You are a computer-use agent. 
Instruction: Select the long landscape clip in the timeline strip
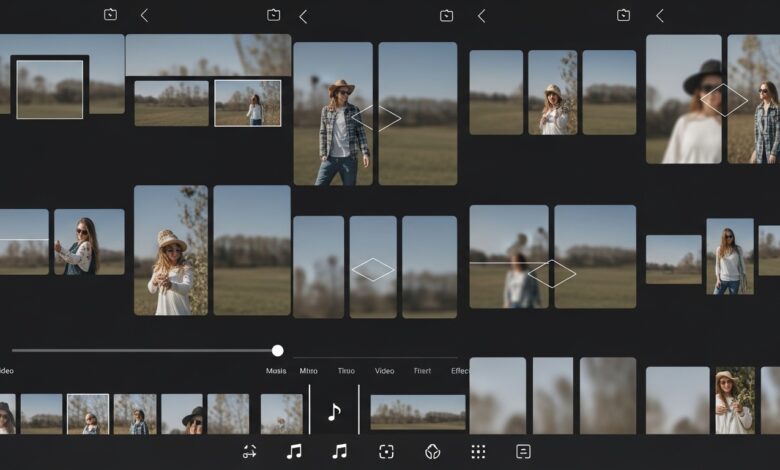(417, 412)
